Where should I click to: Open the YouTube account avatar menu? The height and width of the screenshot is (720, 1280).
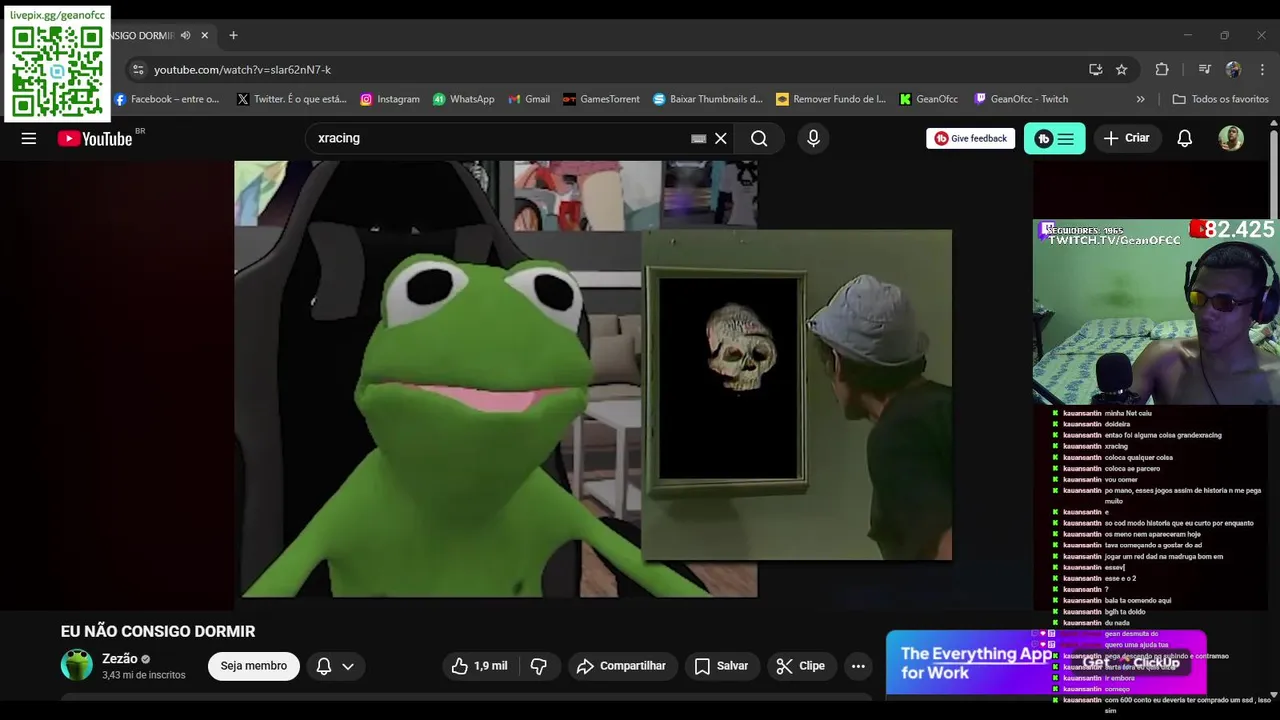[x=1231, y=138]
